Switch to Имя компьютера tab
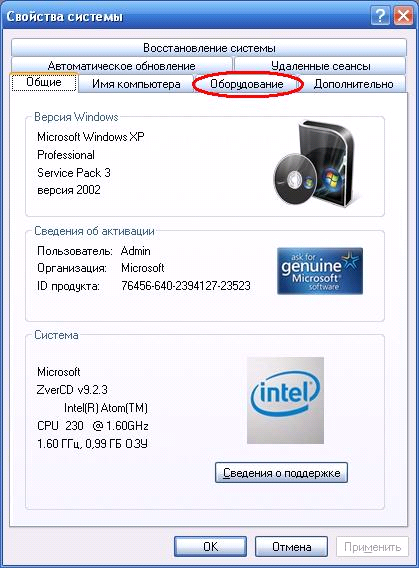The height and width of the screenshot is (568, 420). click(136, 84)
